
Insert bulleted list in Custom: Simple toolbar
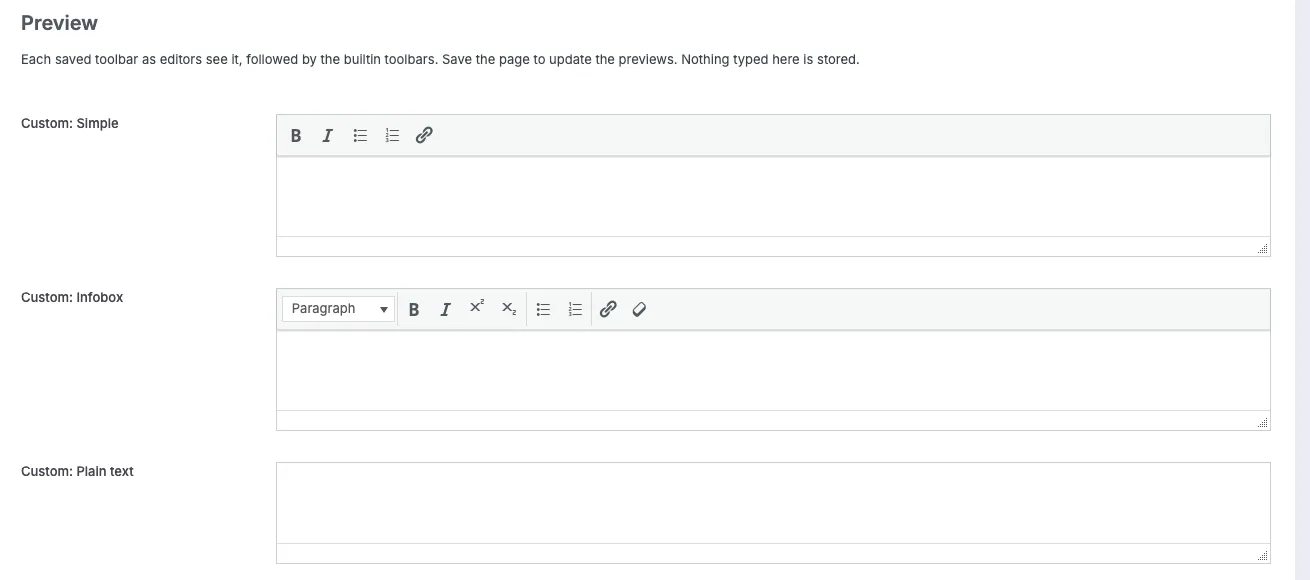pos(361,136)
